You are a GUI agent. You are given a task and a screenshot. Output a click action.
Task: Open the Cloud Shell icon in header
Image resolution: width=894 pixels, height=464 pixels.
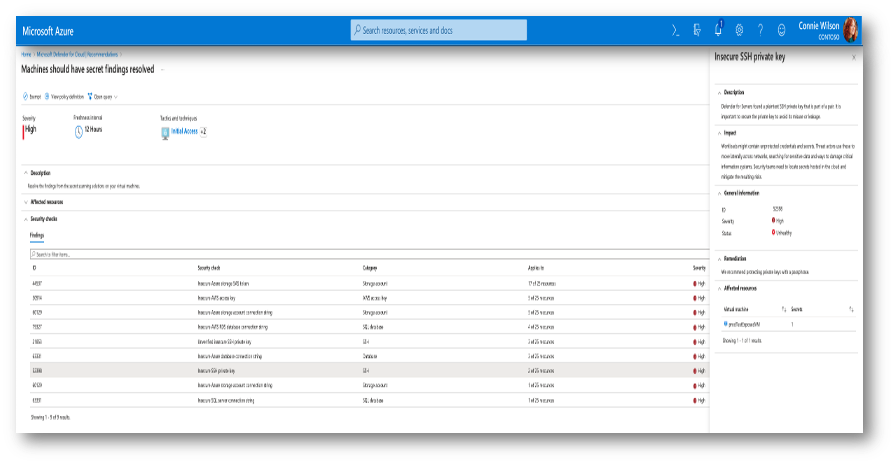pos(676,30)
